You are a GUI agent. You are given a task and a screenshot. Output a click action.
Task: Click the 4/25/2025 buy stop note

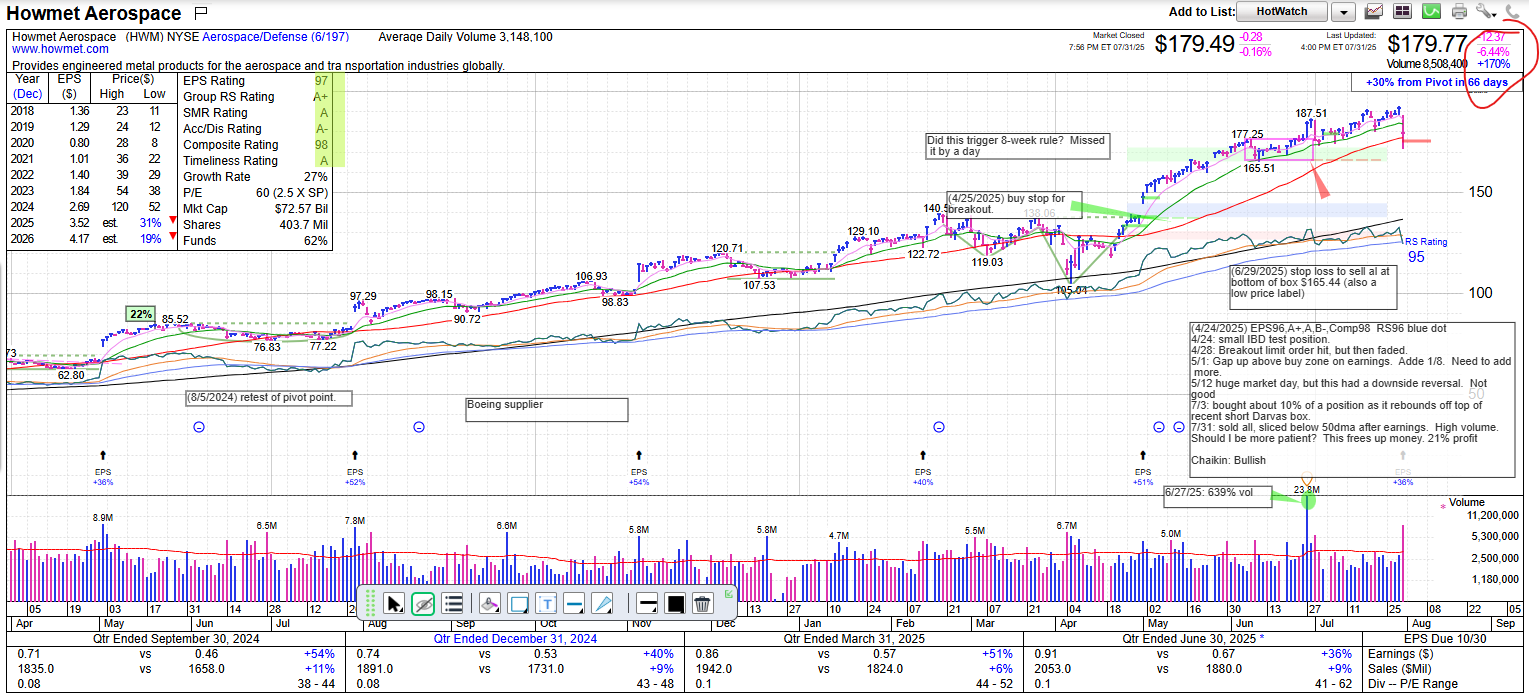1014,204
